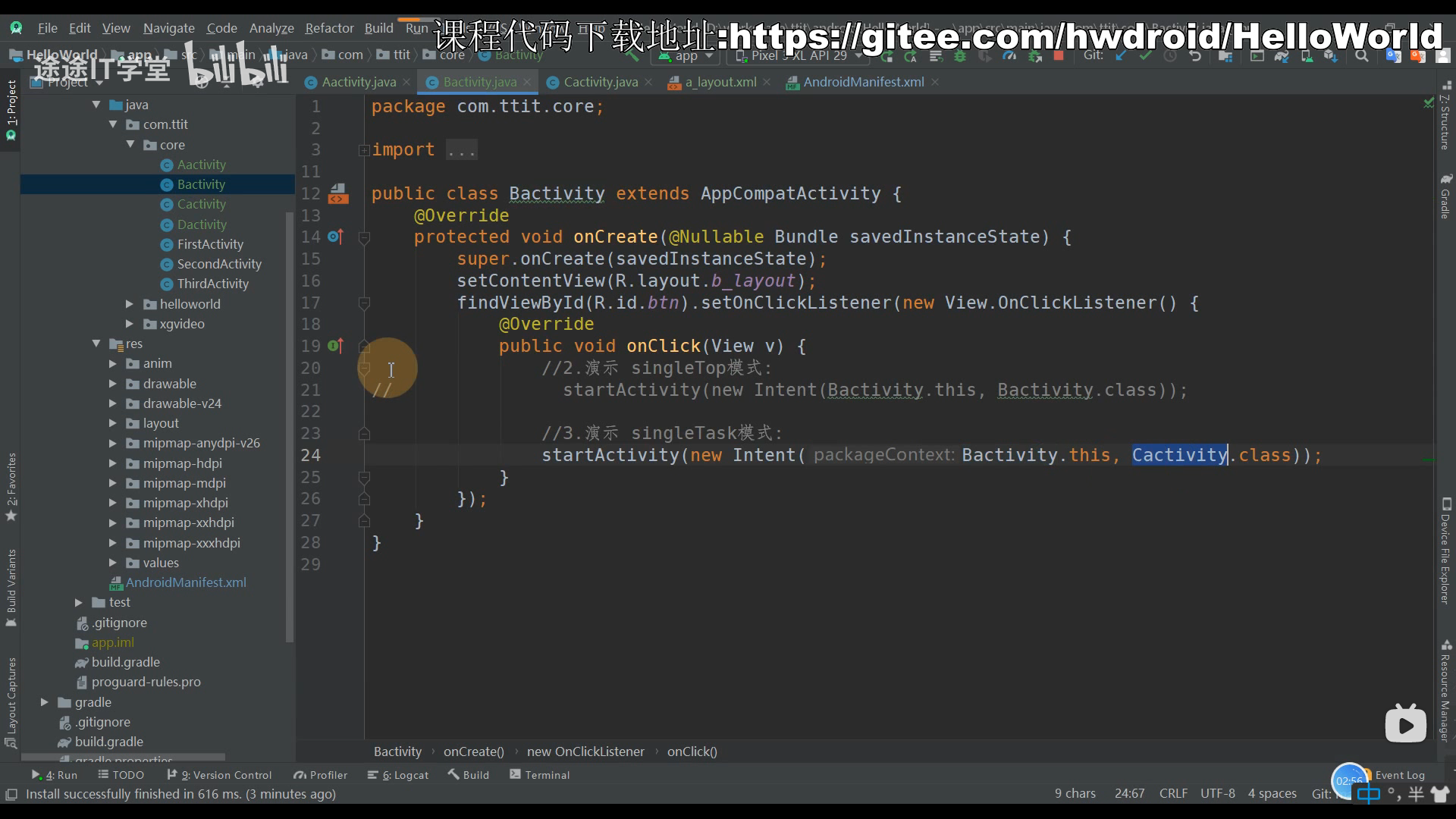Screen dimensions: 1456x819
Task: Click the Git Commit green checkmark
Action: (x=1145, y=56)
